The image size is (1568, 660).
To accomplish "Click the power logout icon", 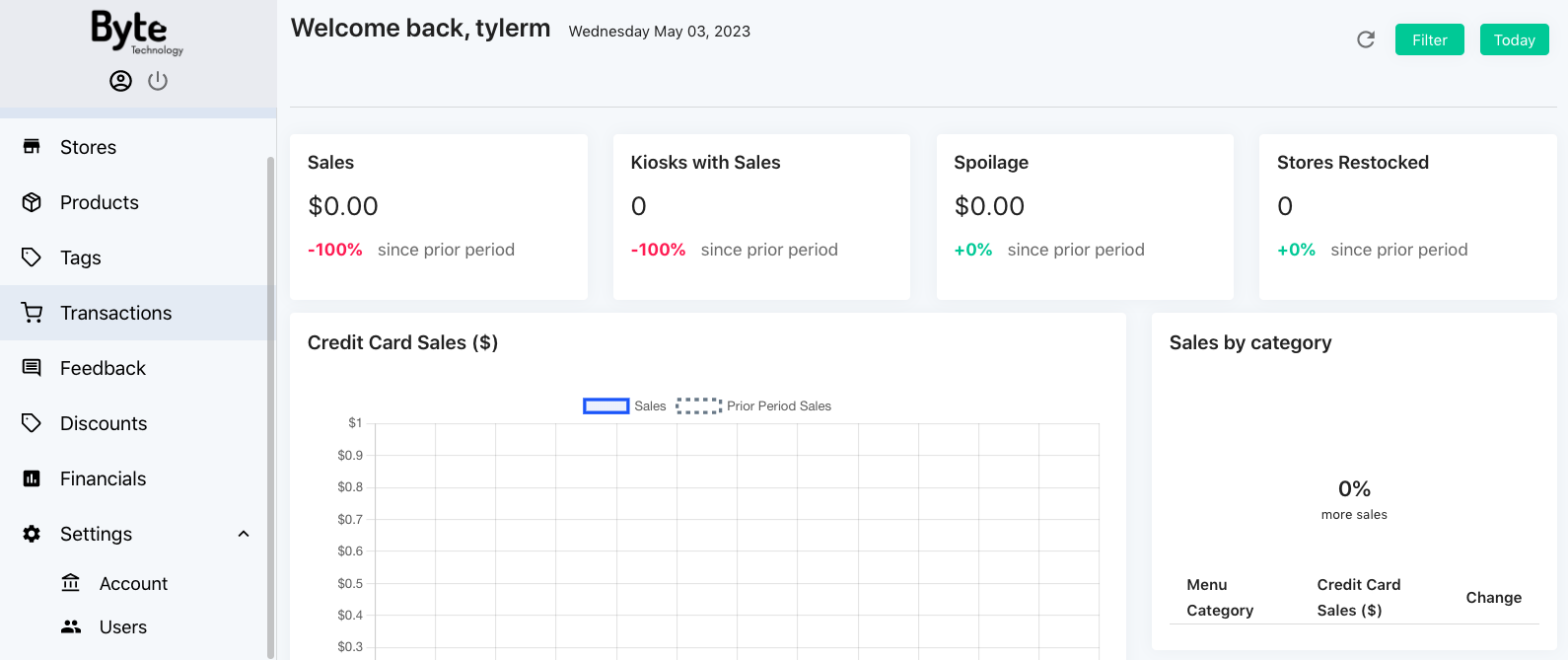I will pyautogui.click(x=158, y=81).
